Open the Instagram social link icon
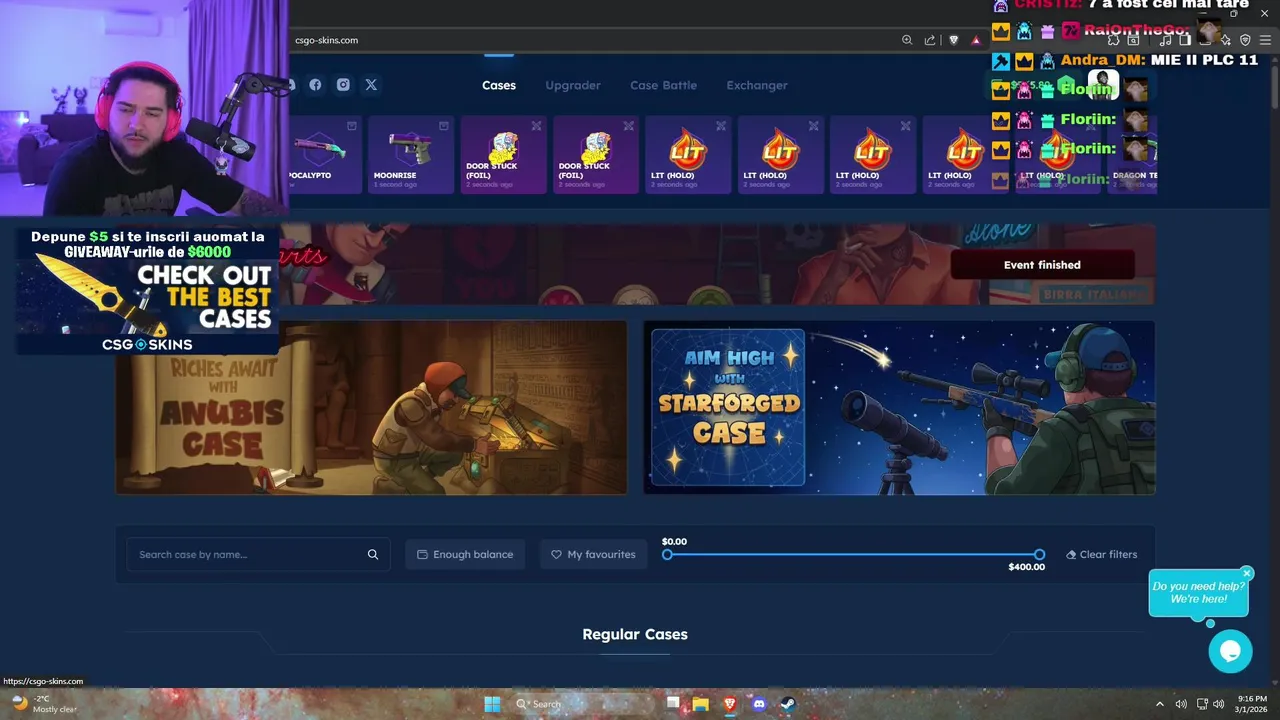The image size is (1280, 720). tap(343, 85)
